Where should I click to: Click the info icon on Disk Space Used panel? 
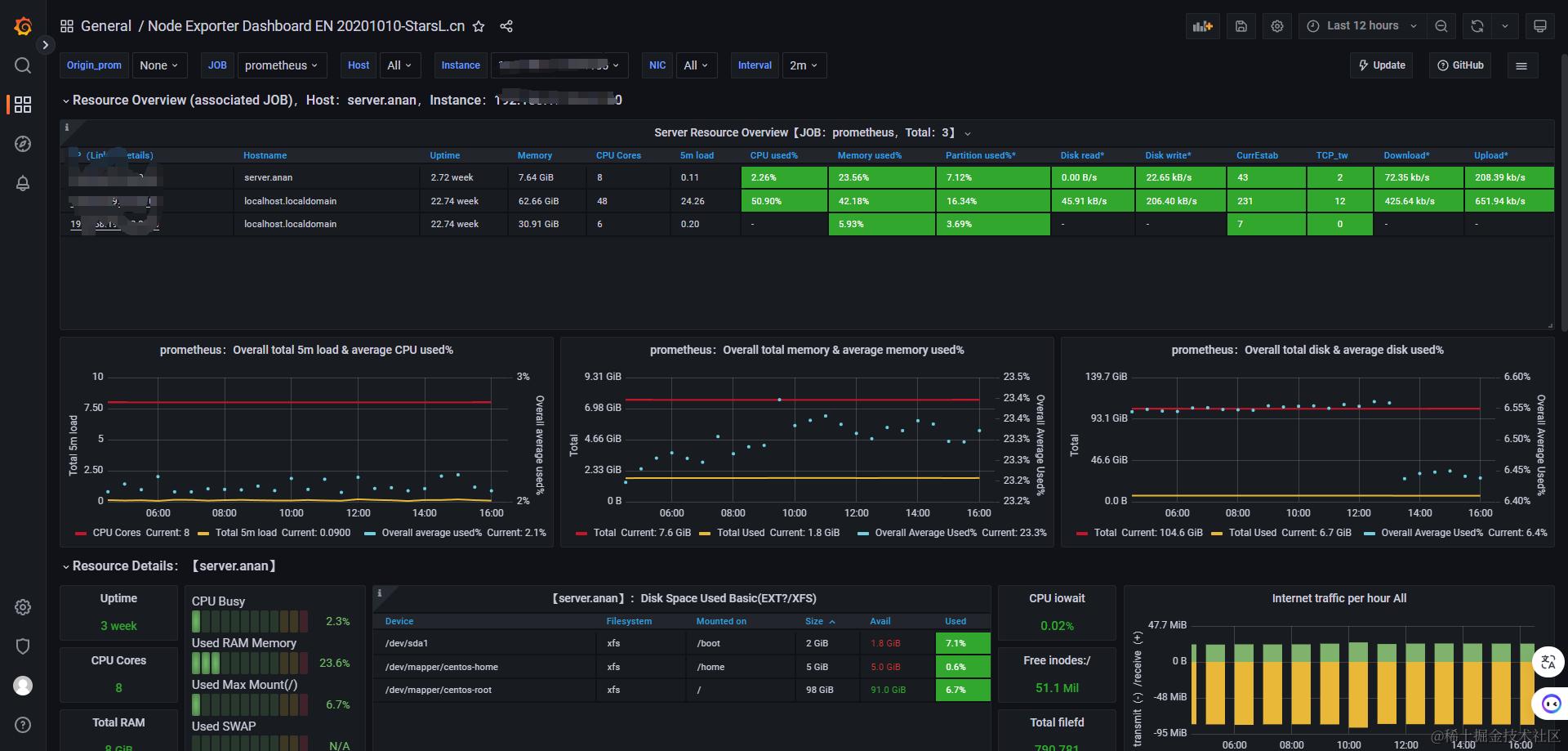coord(379,593)
